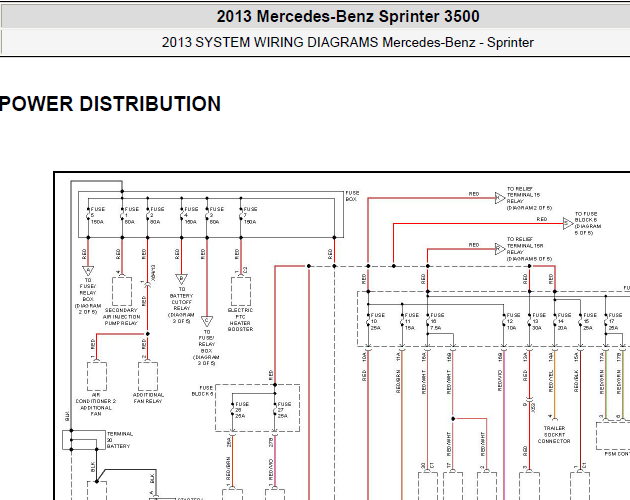
Task: Click the 'RED/YEL' wire label under 14A
Action: click(550, 381)
